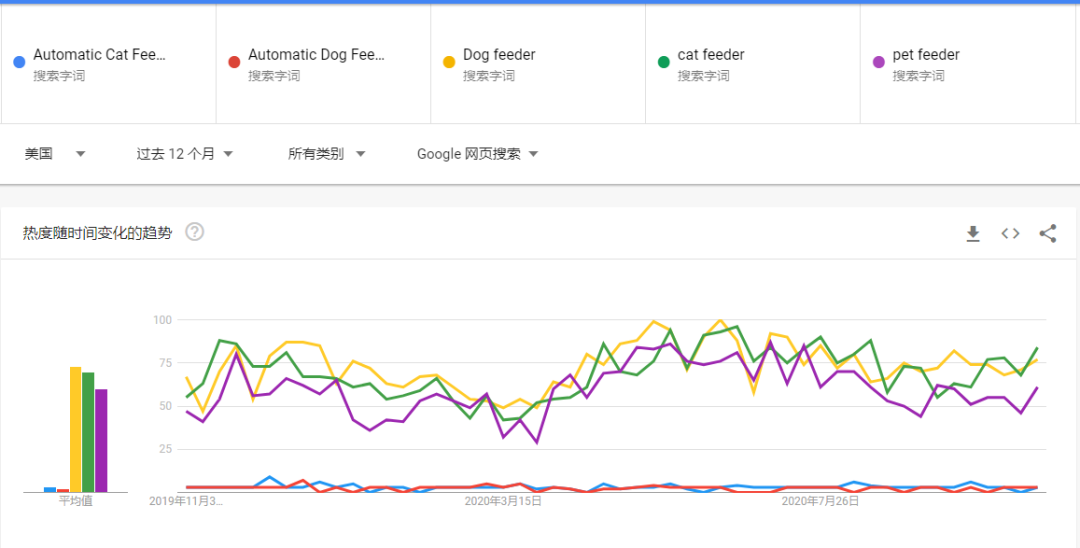This screenshot has width=1080, height=548.
Task: Click the yellow average bar in chart
Action: coord(75,430)
